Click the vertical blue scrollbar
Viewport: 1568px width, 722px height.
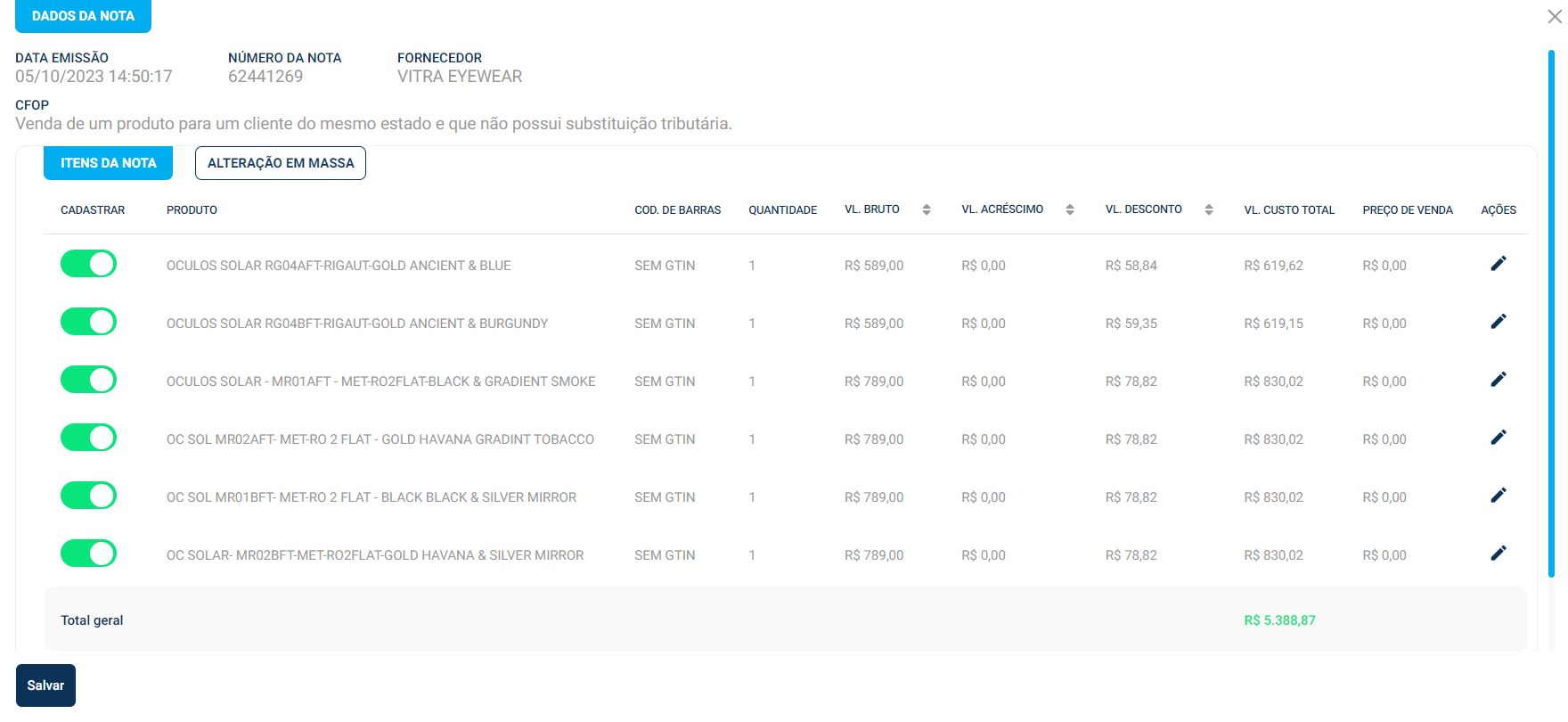[x=1551, y=312]
